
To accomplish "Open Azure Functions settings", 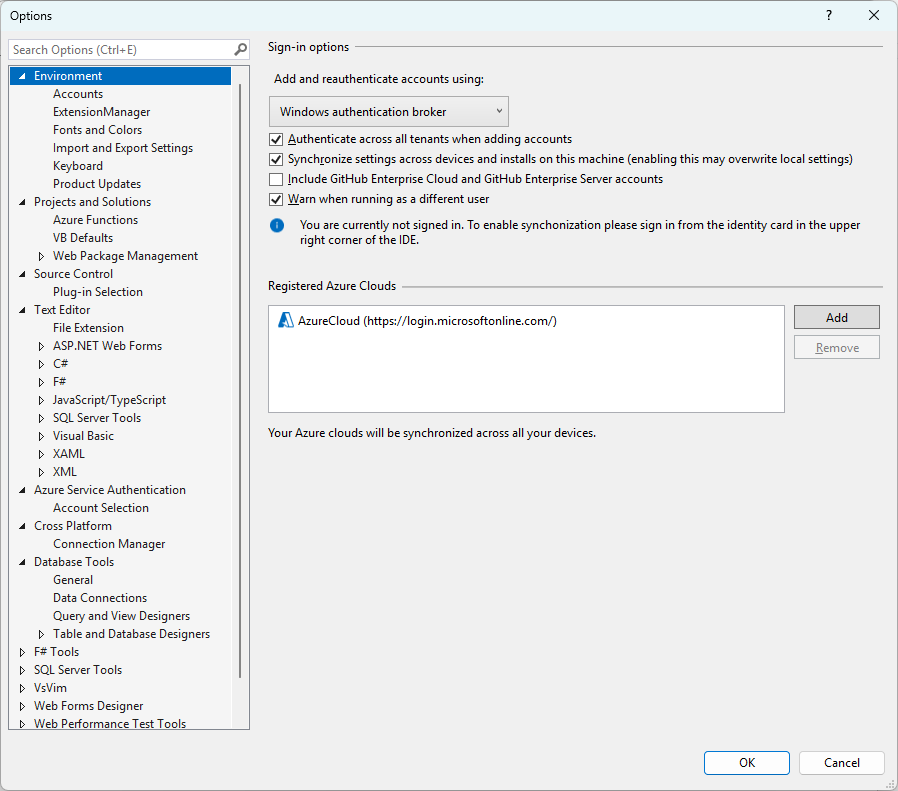I will point(95,220).
